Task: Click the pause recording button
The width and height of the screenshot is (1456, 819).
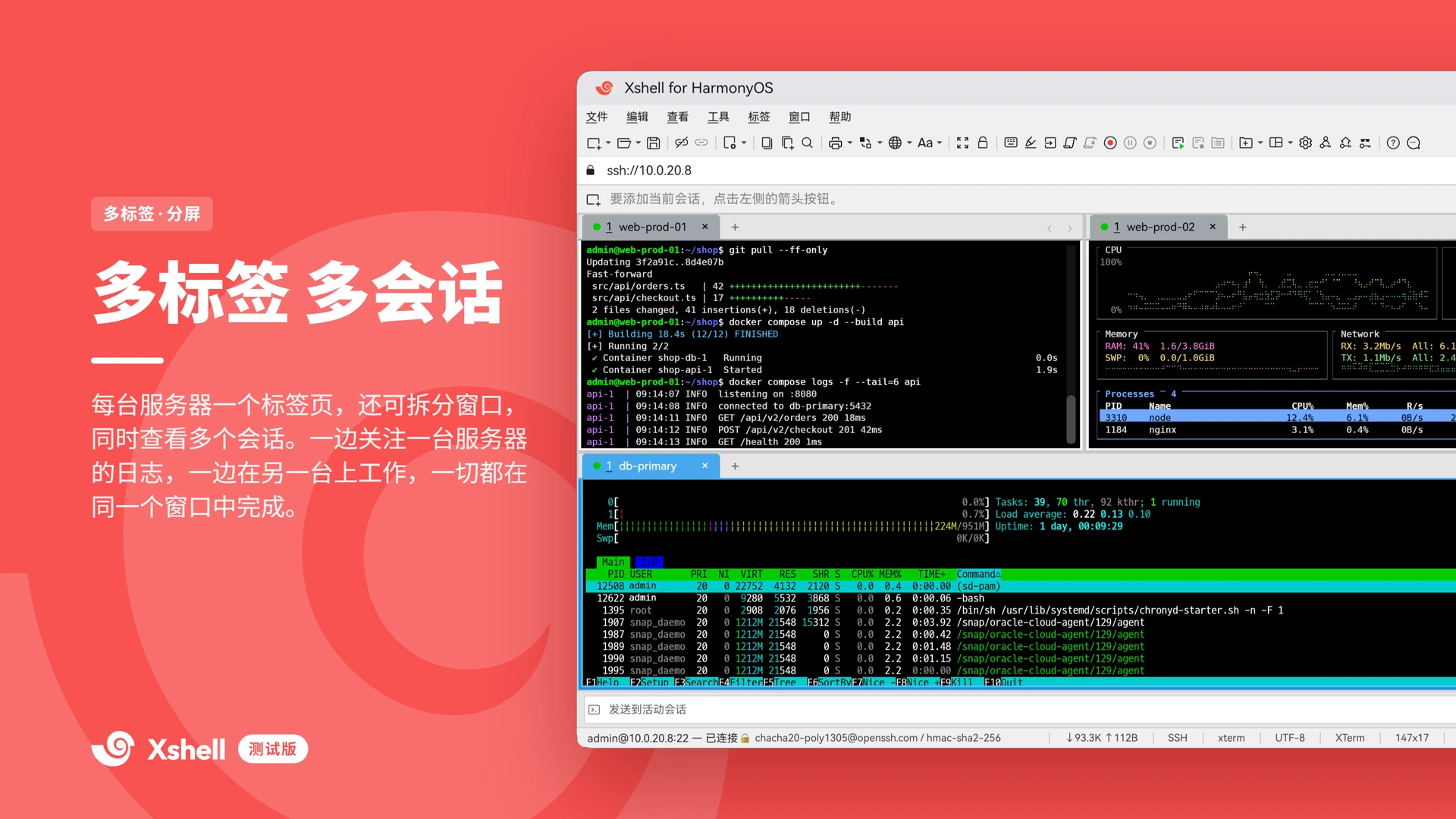Action: (x=1130, y=143)
